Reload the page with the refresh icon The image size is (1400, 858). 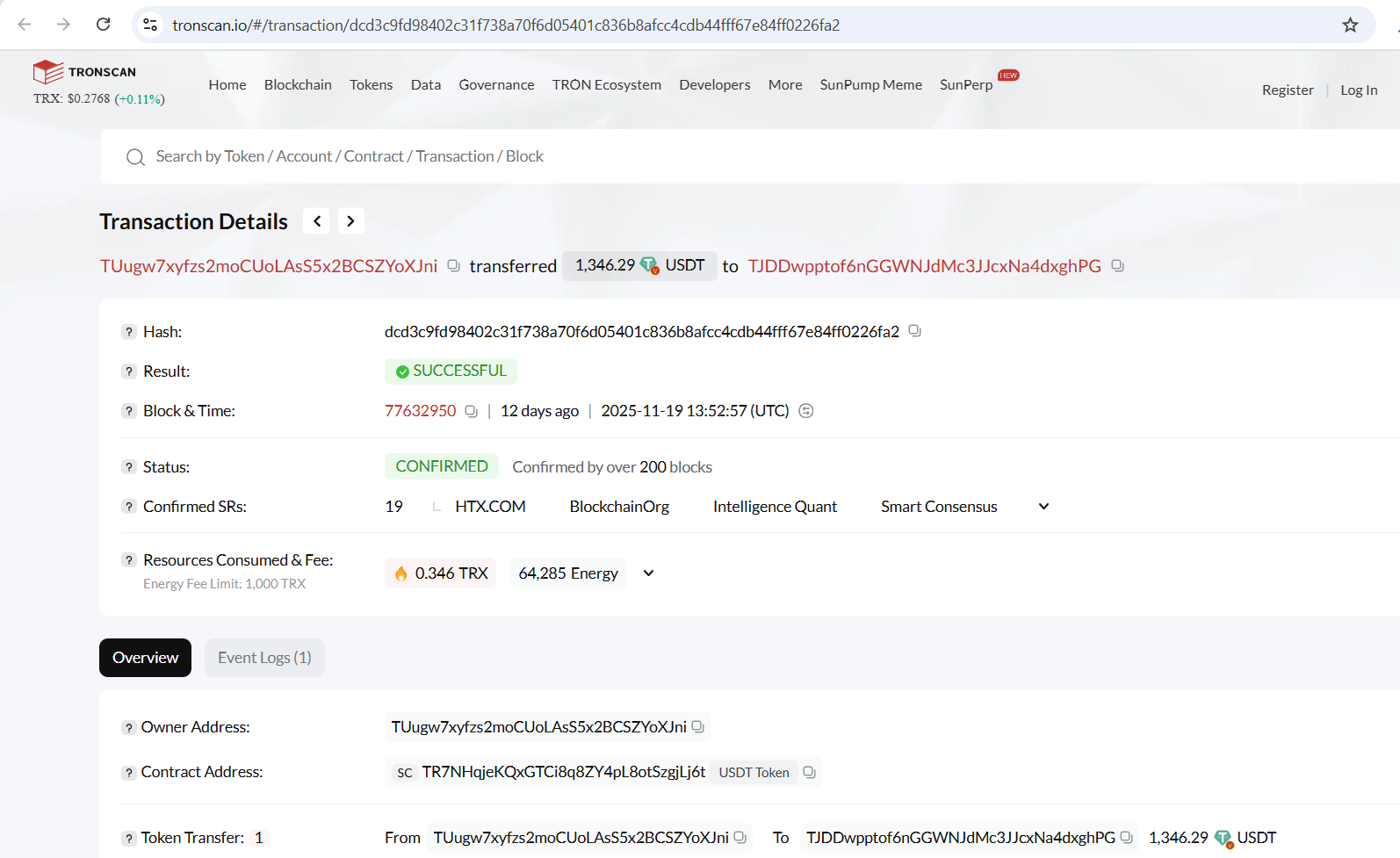click(x=104, y=25)
